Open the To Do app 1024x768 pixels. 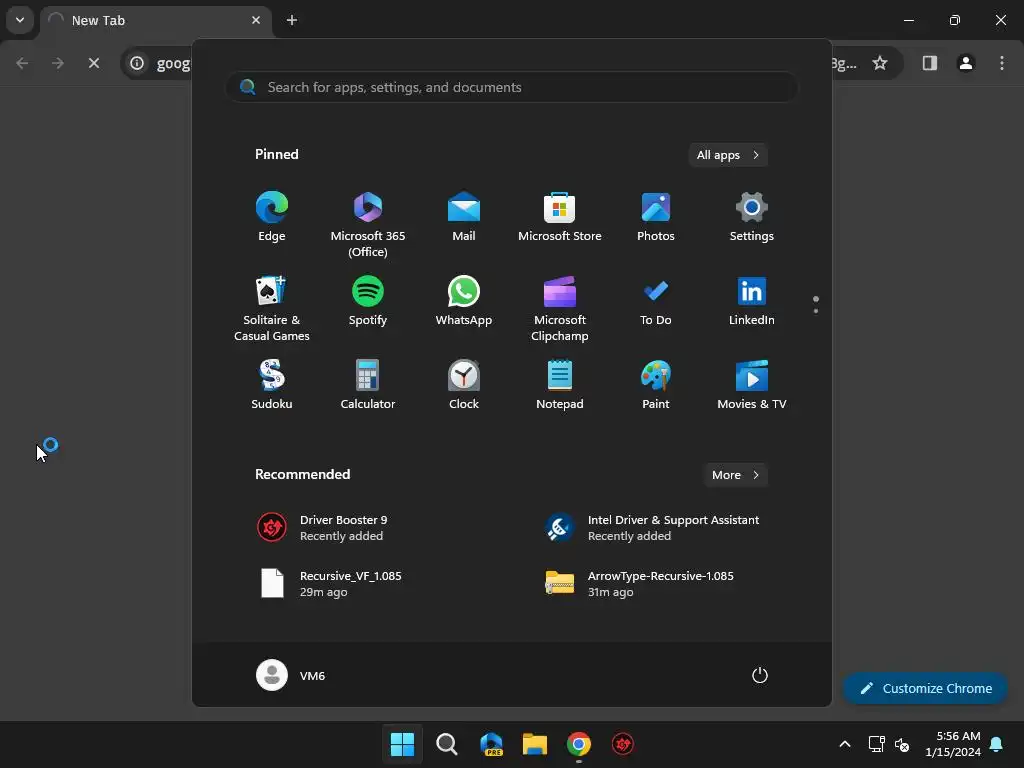coord(656,302)
